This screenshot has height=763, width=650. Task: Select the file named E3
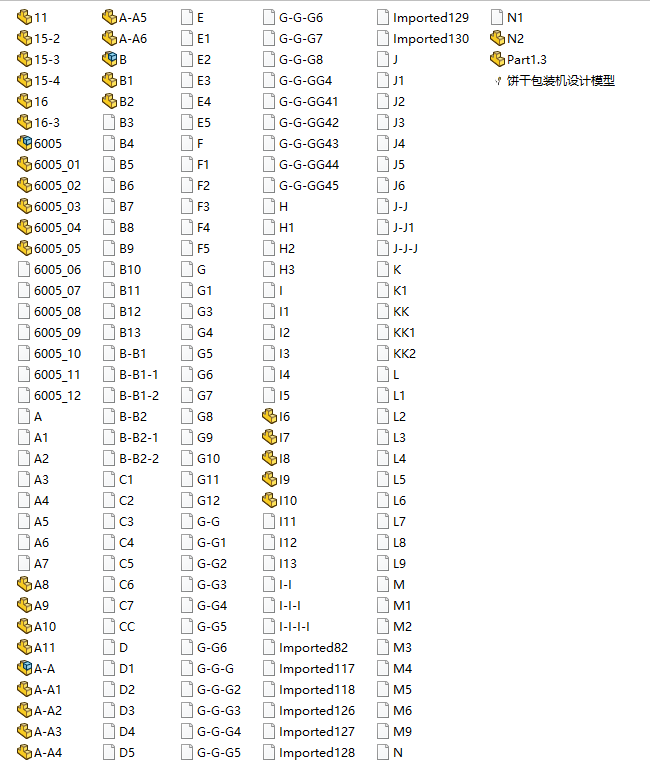point(204,80)
